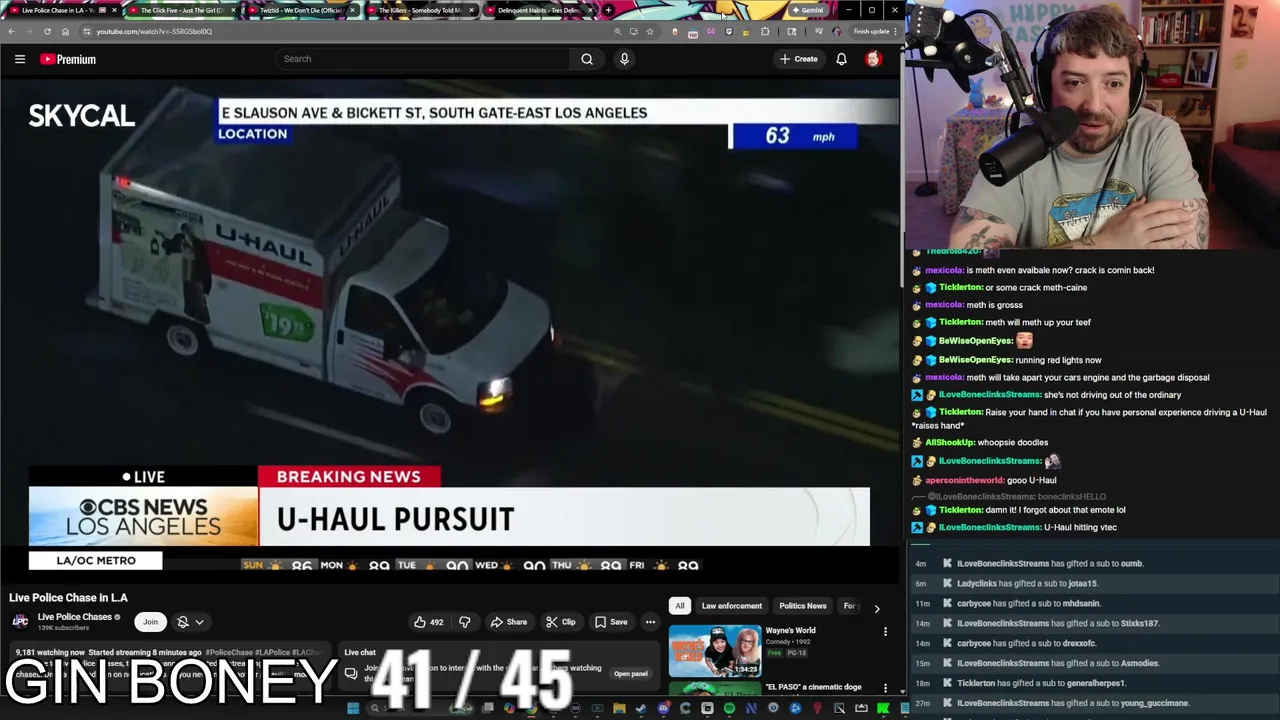Open a new browser tab with plus
The image size is (1280, 720).
click(x=608, y=10)
